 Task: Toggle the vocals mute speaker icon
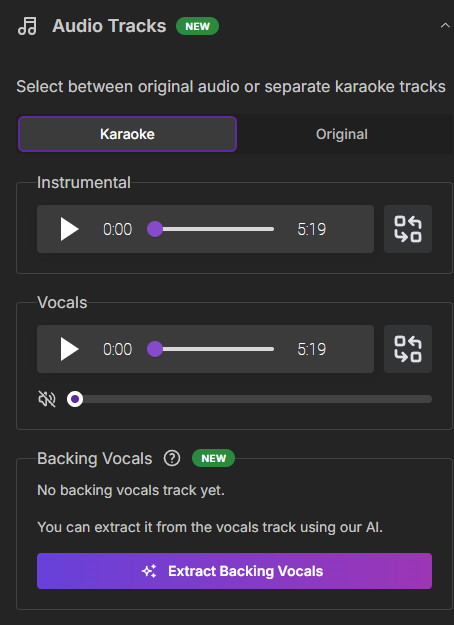[x=47, y=399]
